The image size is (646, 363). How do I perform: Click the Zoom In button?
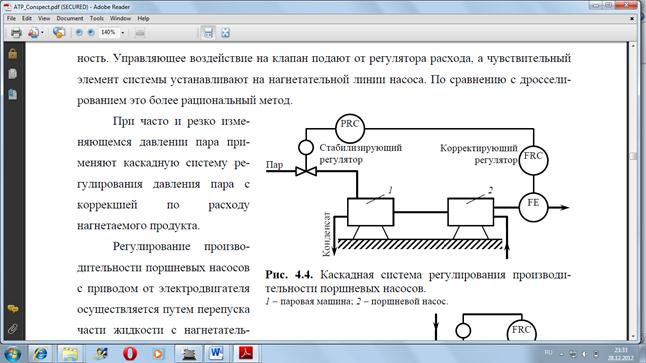91,33
